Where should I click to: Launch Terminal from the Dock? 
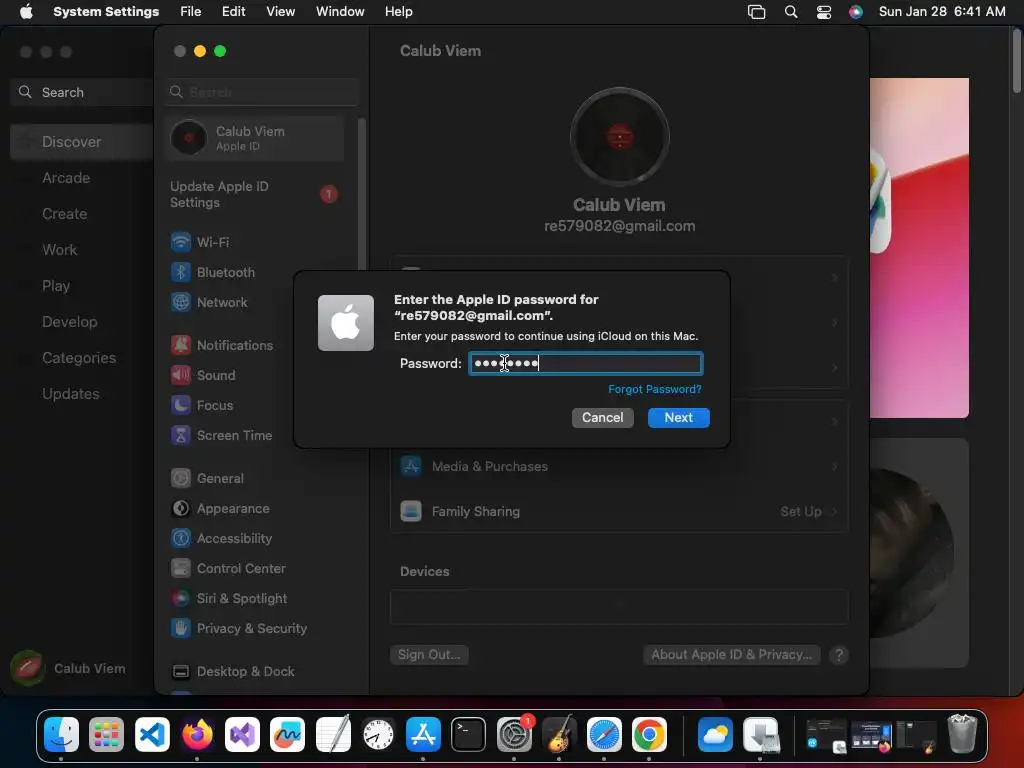tap(469, 734)
